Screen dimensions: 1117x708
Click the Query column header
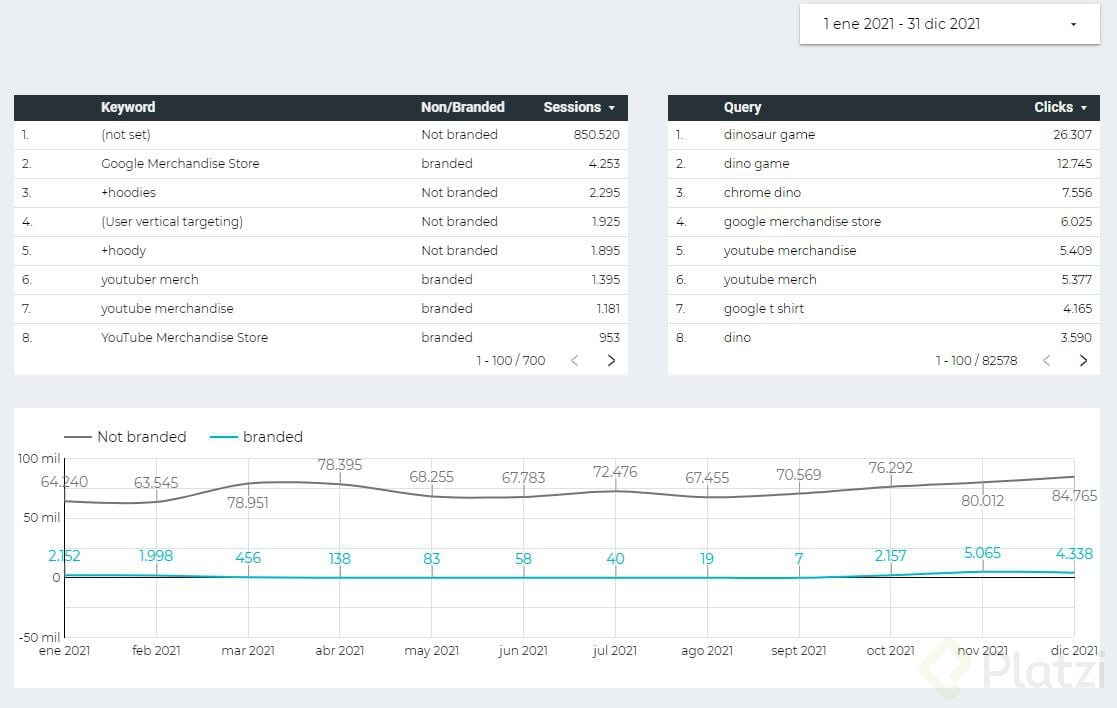(742, 108)
